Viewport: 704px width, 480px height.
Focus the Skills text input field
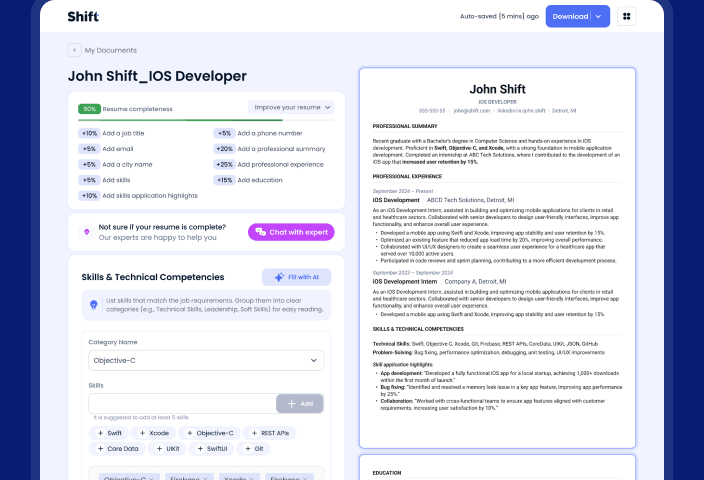coord(182,404)
